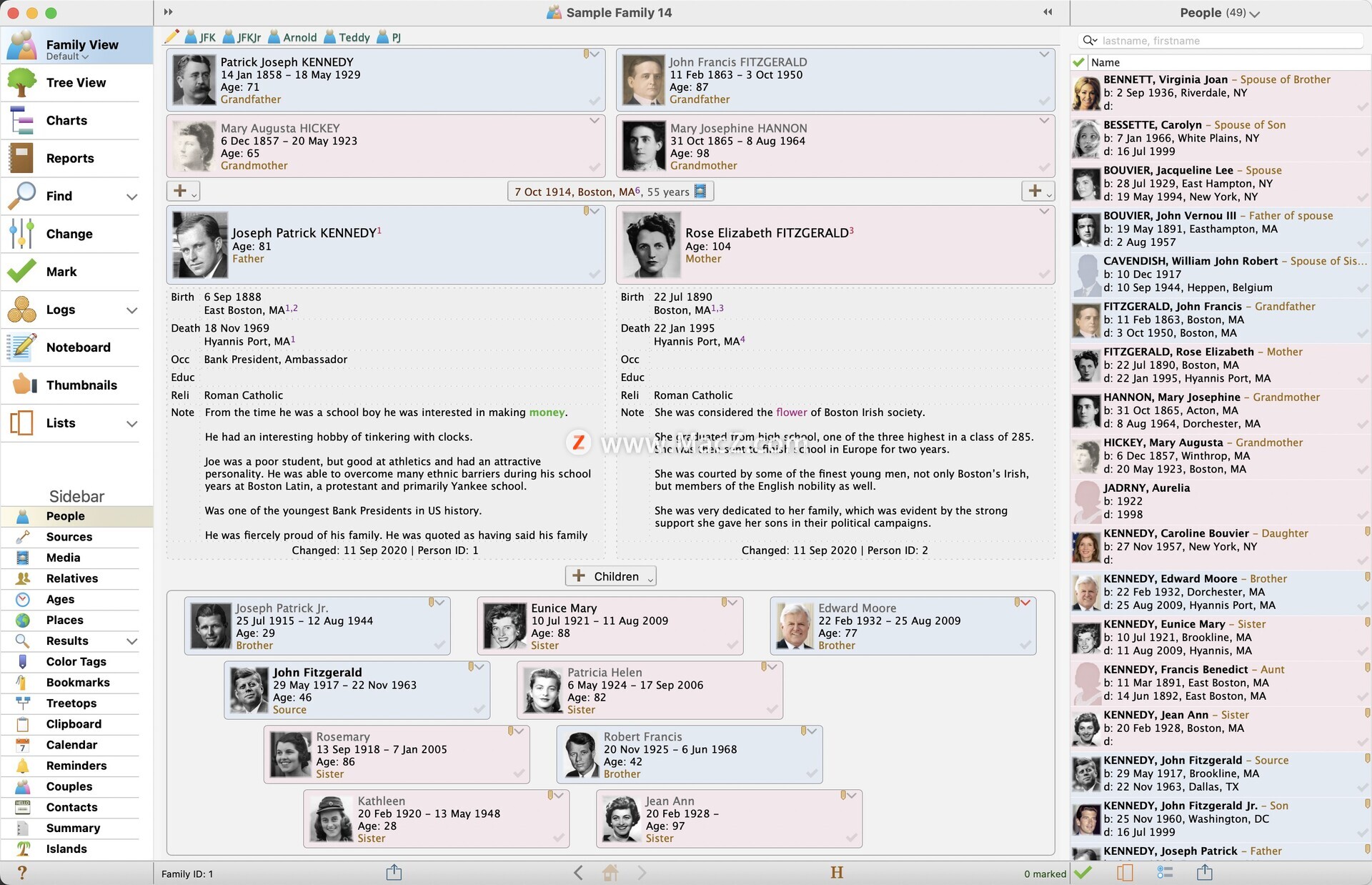Open the Family View Default dropdown
Screen dimensions: 1372x885
click(x=68, y=56)
